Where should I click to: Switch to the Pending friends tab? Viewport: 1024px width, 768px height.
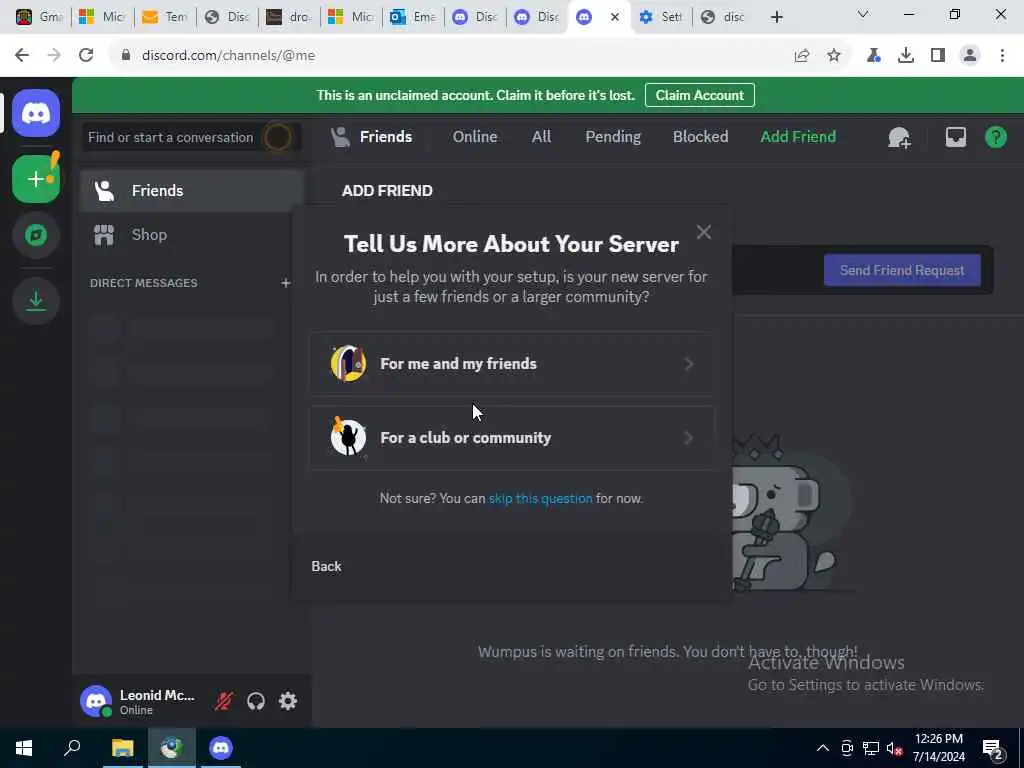(613, 136)
